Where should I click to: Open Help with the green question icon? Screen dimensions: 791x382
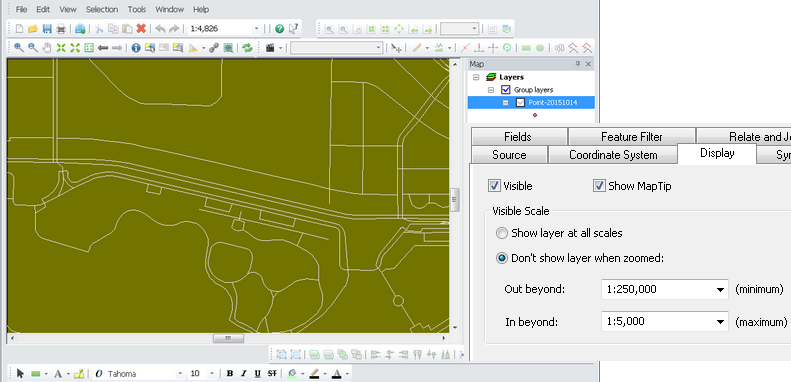coord(279,29)
